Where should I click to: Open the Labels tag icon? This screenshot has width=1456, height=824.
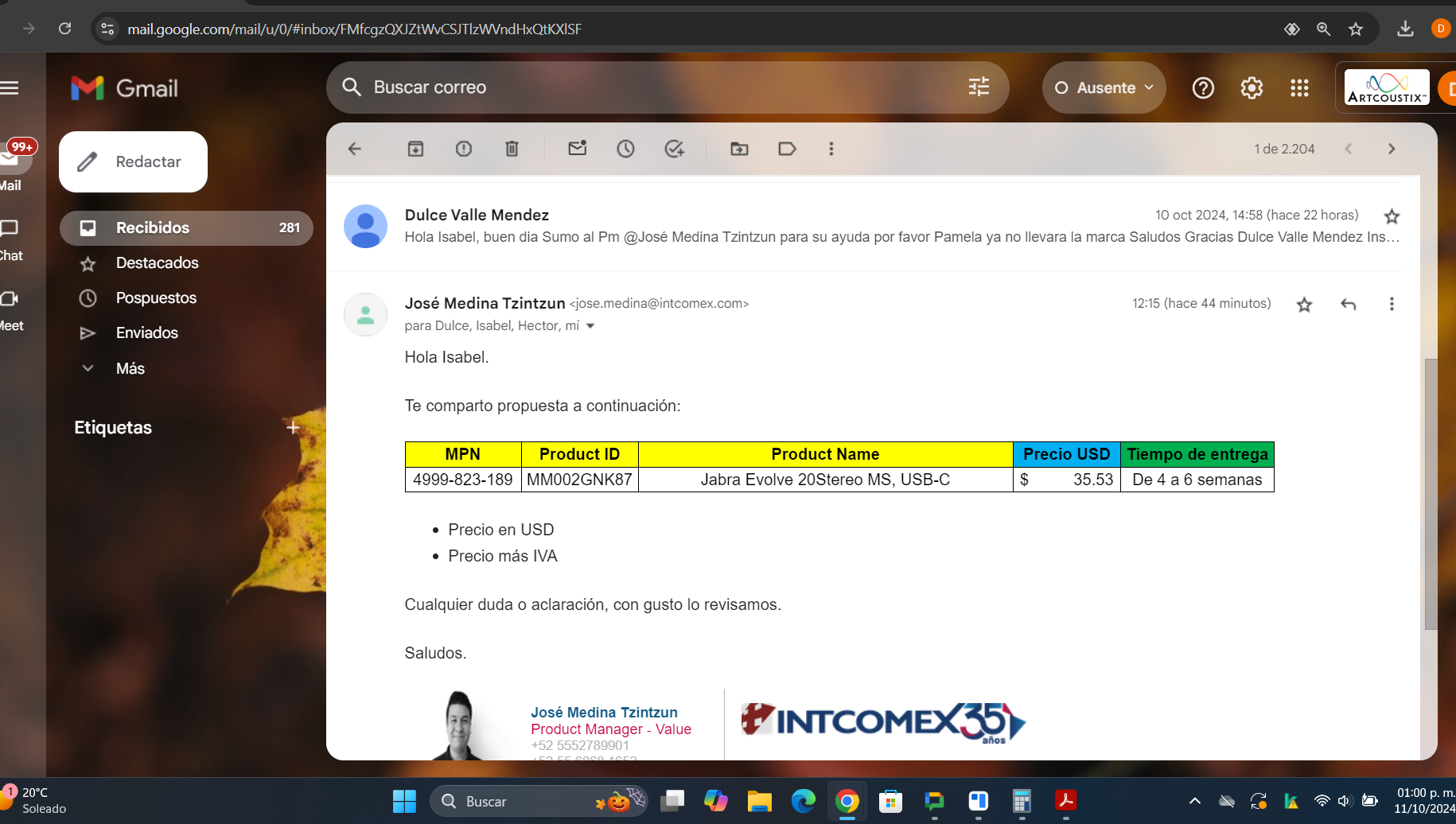tap(787, 149)
